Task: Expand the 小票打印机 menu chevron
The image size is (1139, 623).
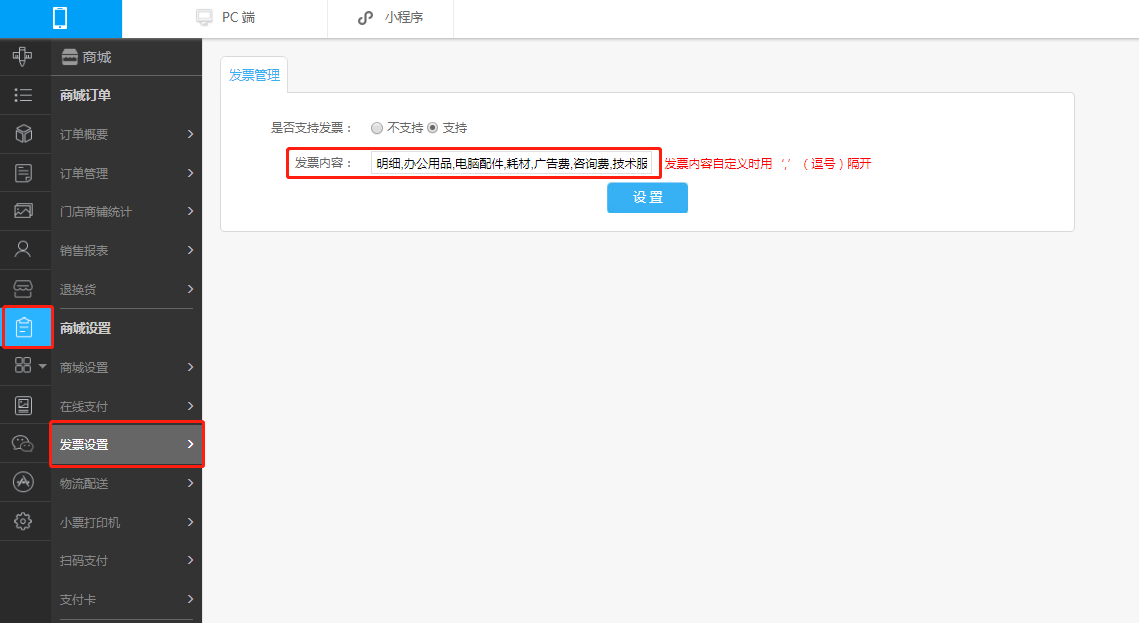Action: tap(190, 522)
